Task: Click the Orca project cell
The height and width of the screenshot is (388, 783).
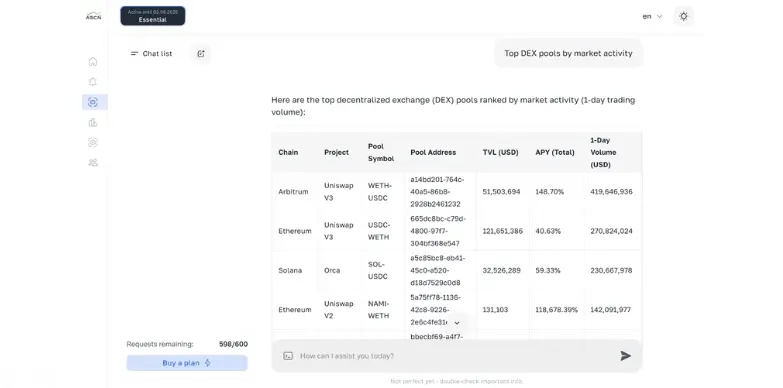Action: (332, 271)
